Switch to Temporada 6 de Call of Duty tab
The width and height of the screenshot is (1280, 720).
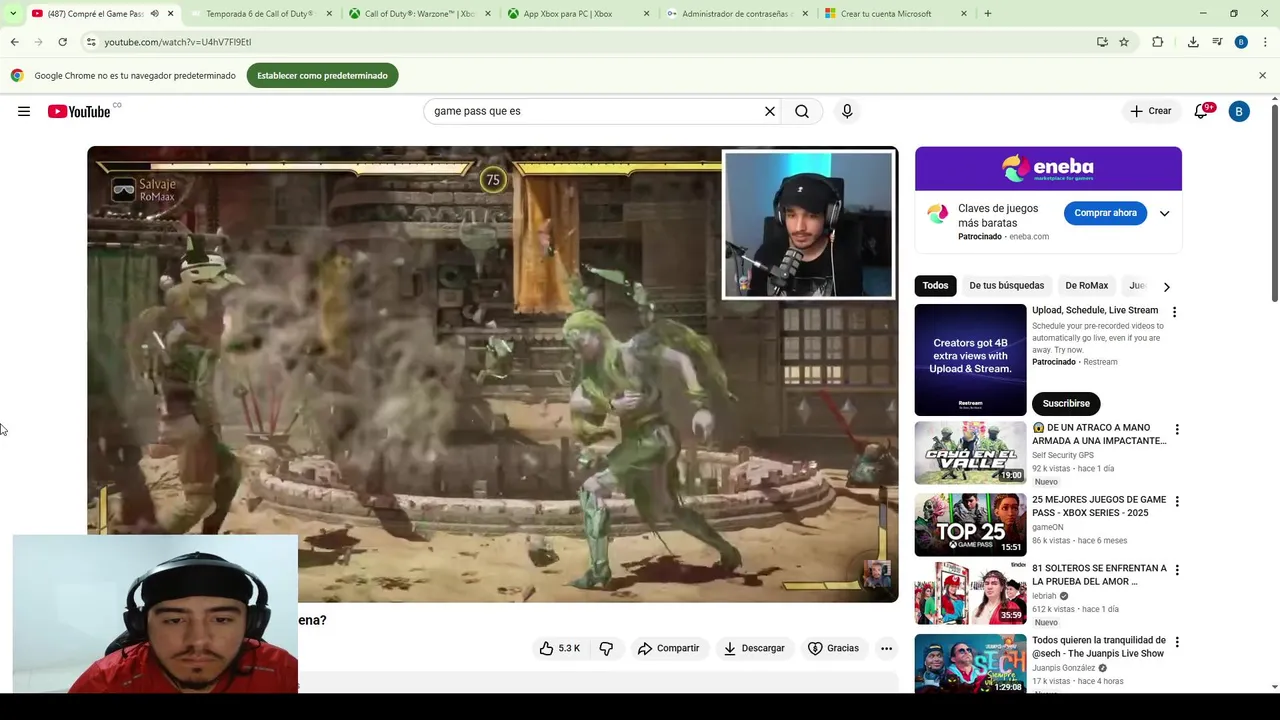pyautogui.click(x=260, y=14)
